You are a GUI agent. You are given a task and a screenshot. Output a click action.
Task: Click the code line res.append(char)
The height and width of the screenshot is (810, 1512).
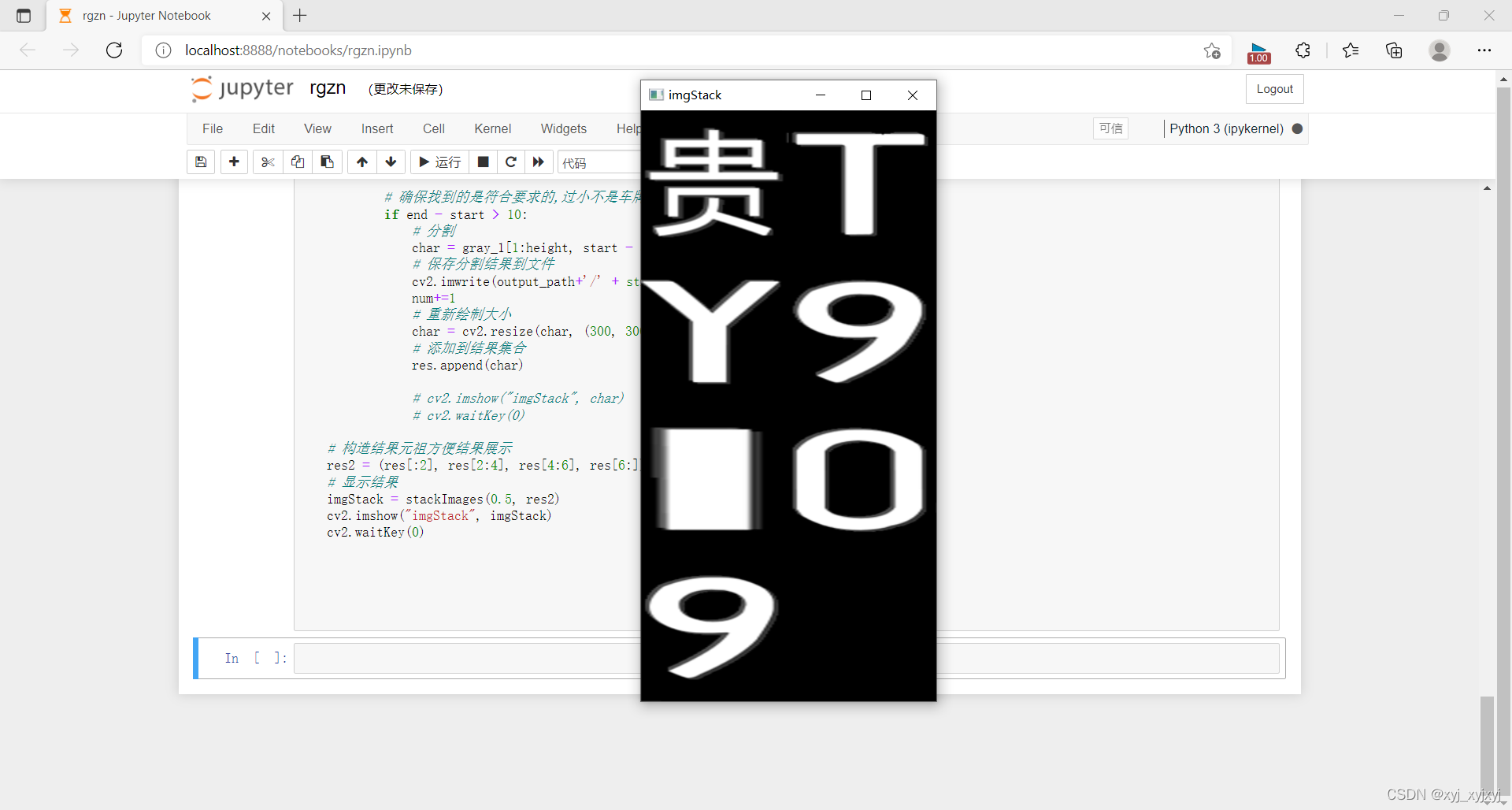[467, 366]
